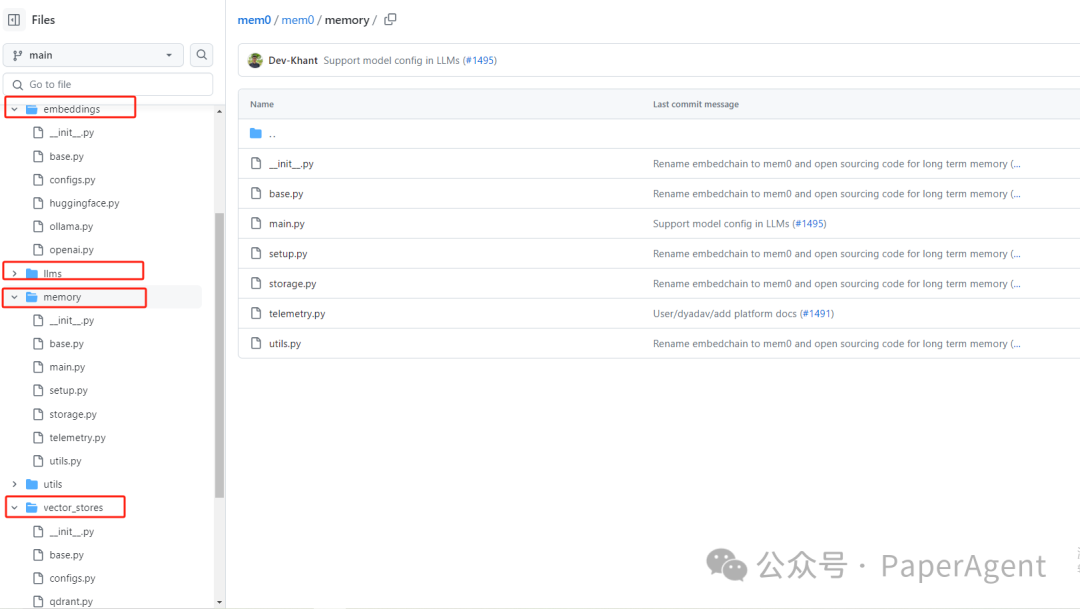Viewport: 1080px width, 609px height.
Task: Open the mem0 root breadcrumb link
Action: point(254,20)
